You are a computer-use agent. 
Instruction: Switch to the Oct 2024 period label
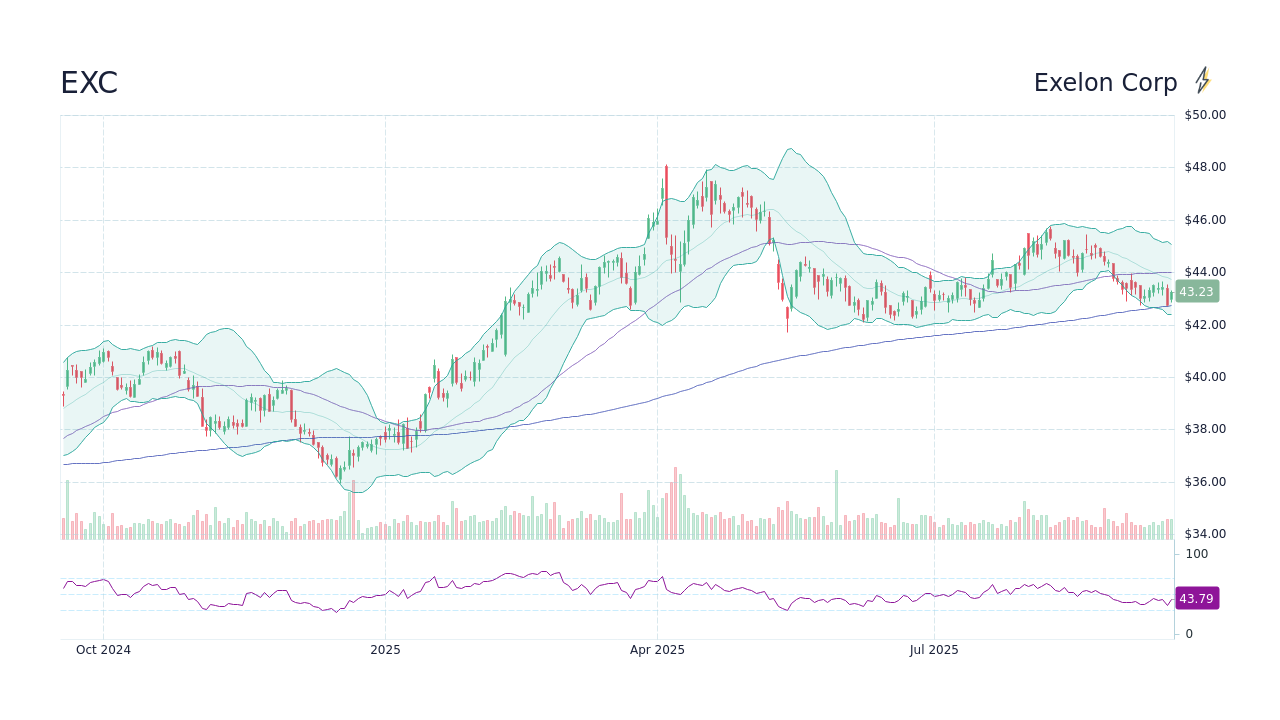[x=103, y=650]
